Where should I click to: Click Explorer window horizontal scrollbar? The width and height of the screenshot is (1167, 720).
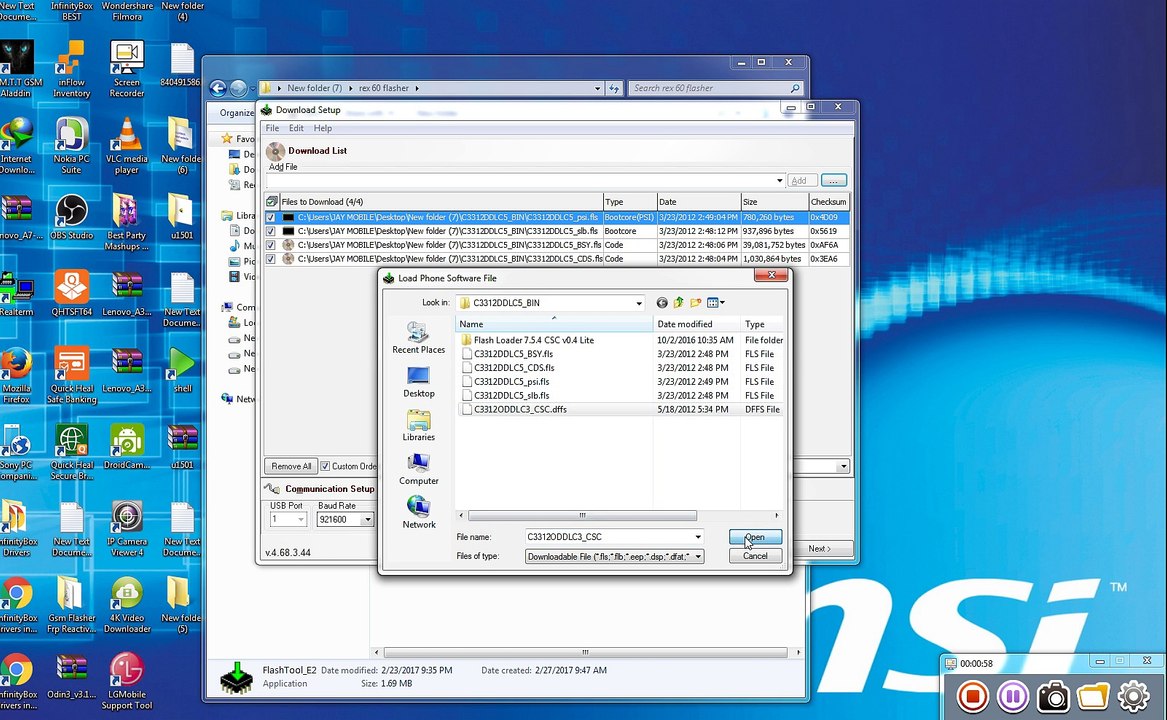pos(585,652)
